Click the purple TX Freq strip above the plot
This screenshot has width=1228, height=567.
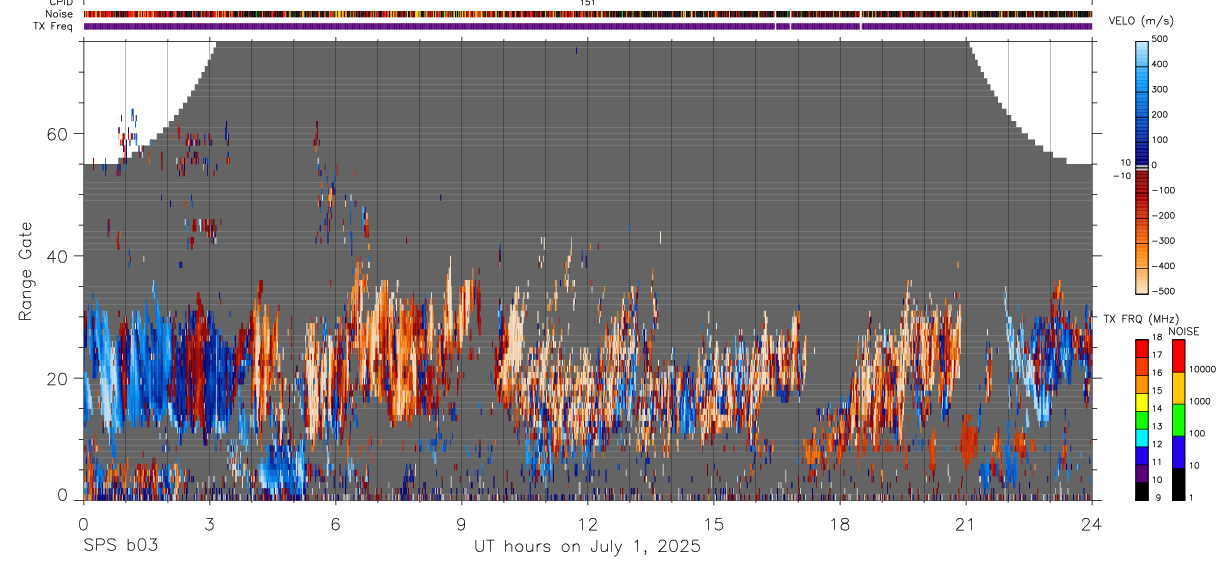tap(587, 26)
